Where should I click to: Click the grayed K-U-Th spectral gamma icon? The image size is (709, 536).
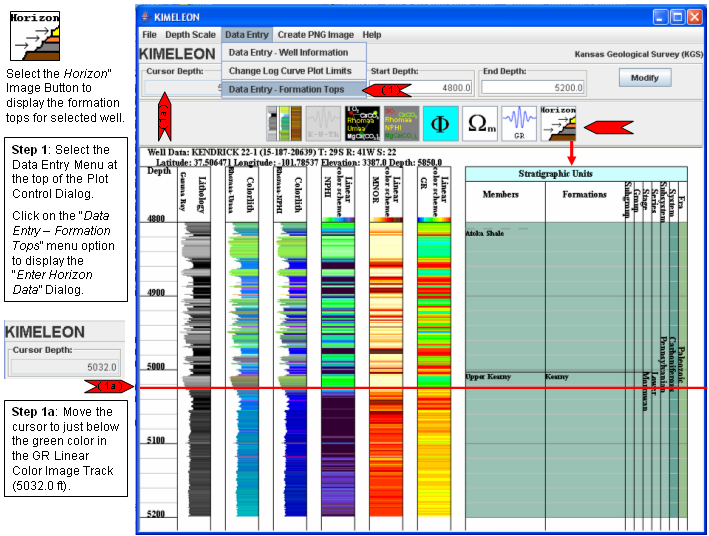coord(321,124)
